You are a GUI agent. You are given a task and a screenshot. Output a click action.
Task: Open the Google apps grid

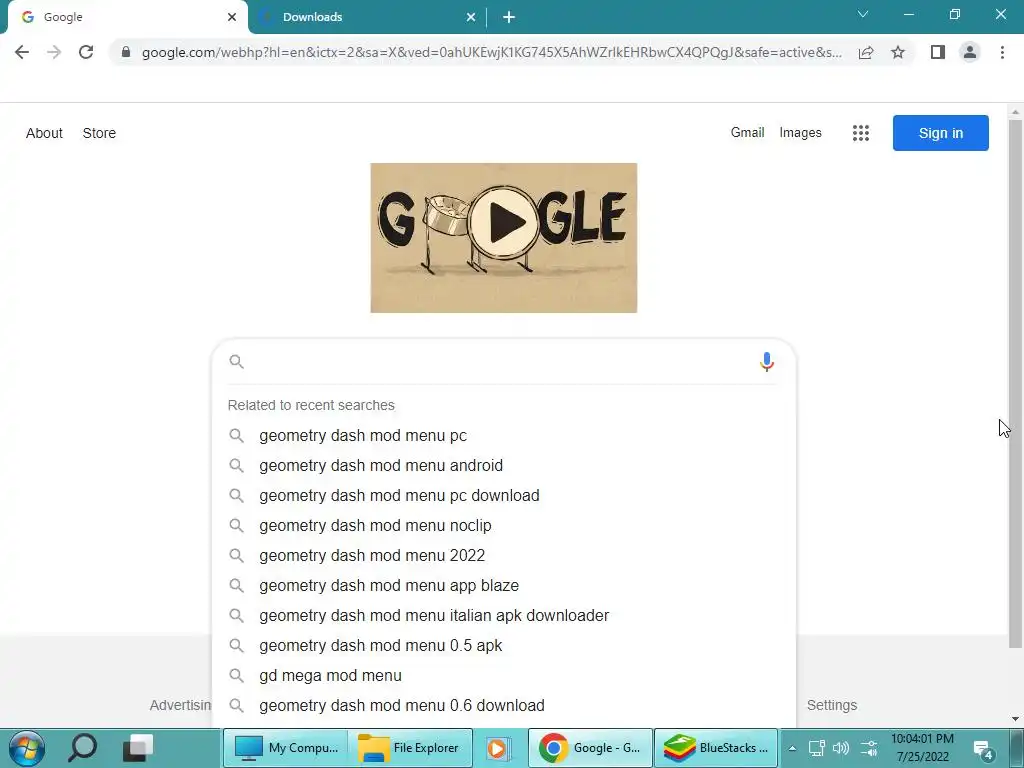(x=861, y=133)
